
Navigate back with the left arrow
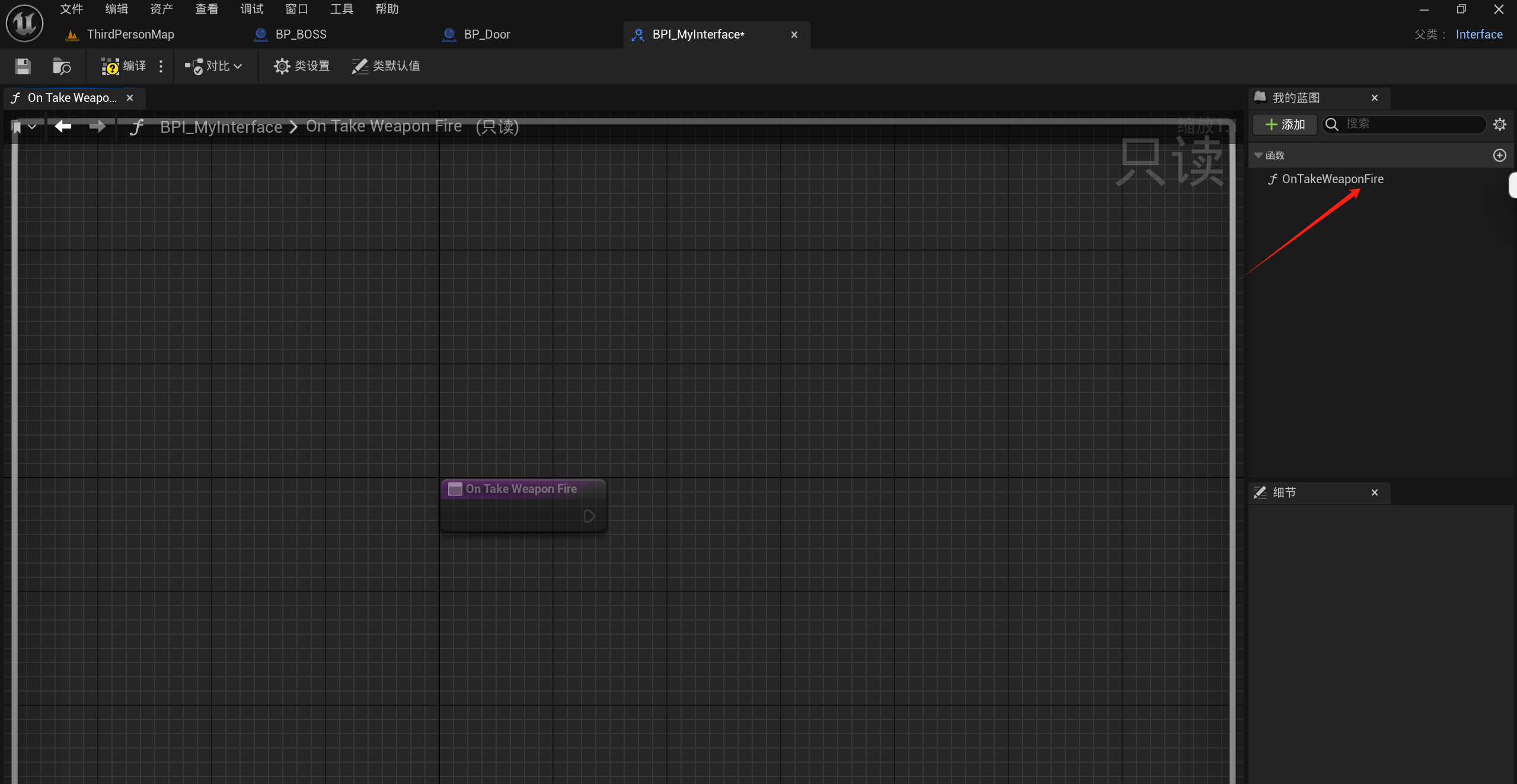pyautogui.click(x=63, y=126)
